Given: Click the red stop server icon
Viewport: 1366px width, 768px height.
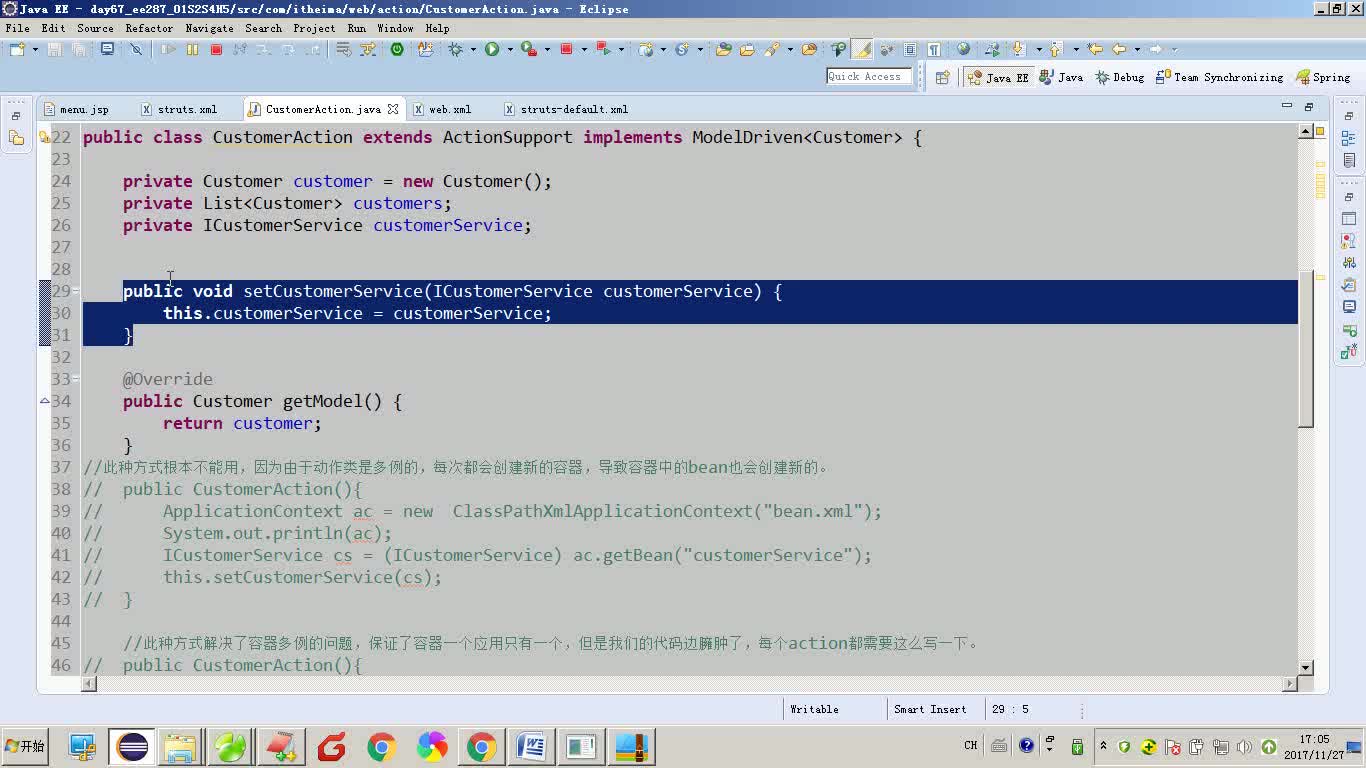Looking at the screenshot, I should pyautogui.click(x=566, y=49).
